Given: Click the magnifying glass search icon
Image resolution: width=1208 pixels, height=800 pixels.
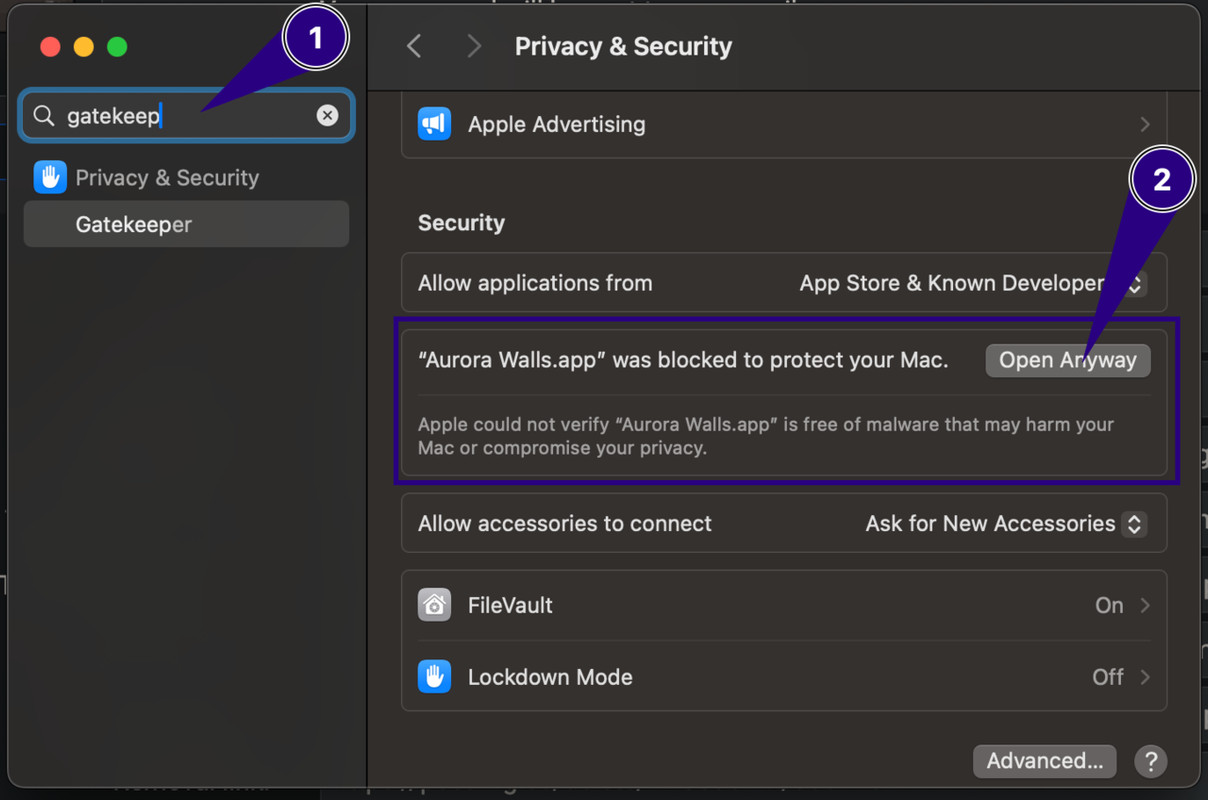Looking at the screenshot, I should [44, 116].
